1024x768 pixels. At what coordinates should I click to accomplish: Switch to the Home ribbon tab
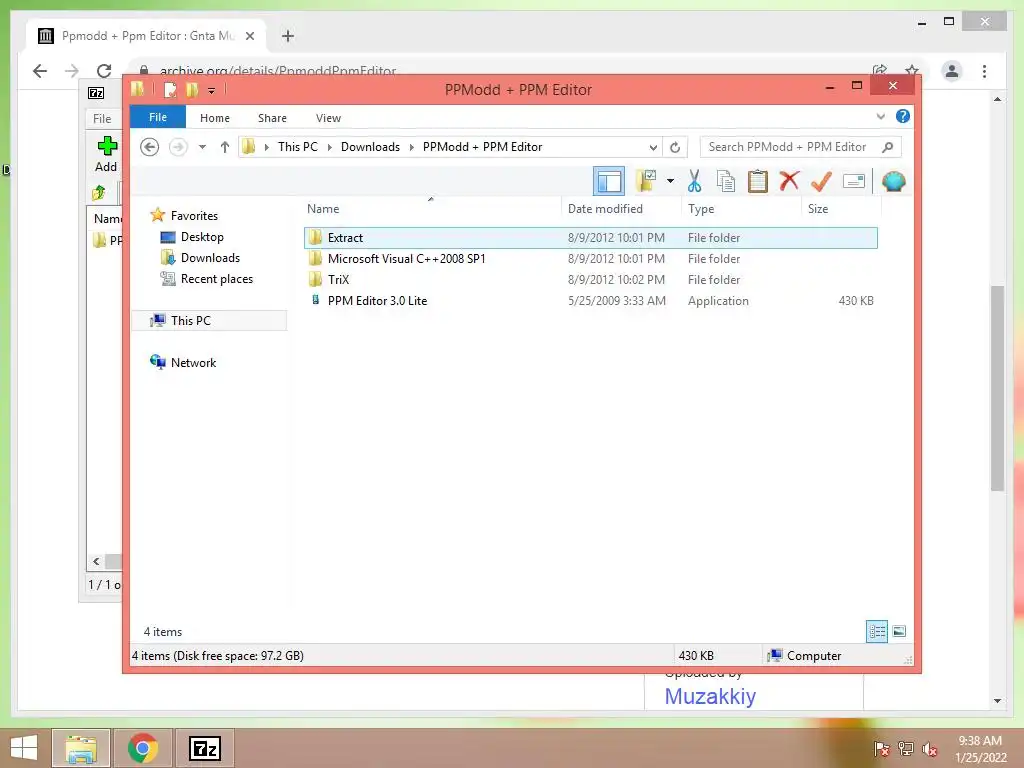point(215,118)
